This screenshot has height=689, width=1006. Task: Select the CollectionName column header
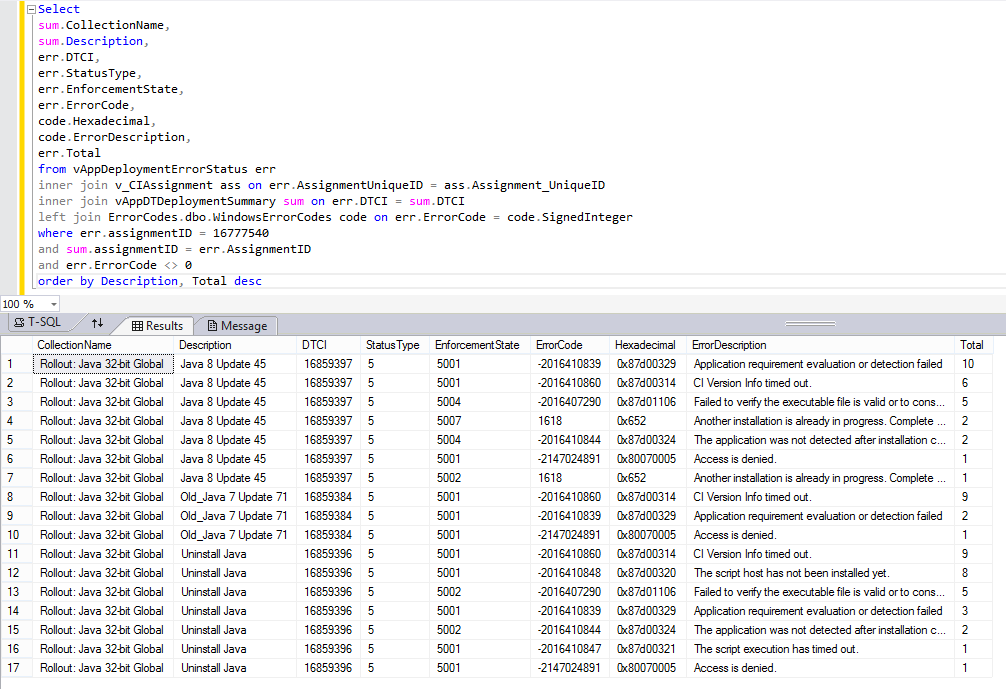(x=74, y=345)
